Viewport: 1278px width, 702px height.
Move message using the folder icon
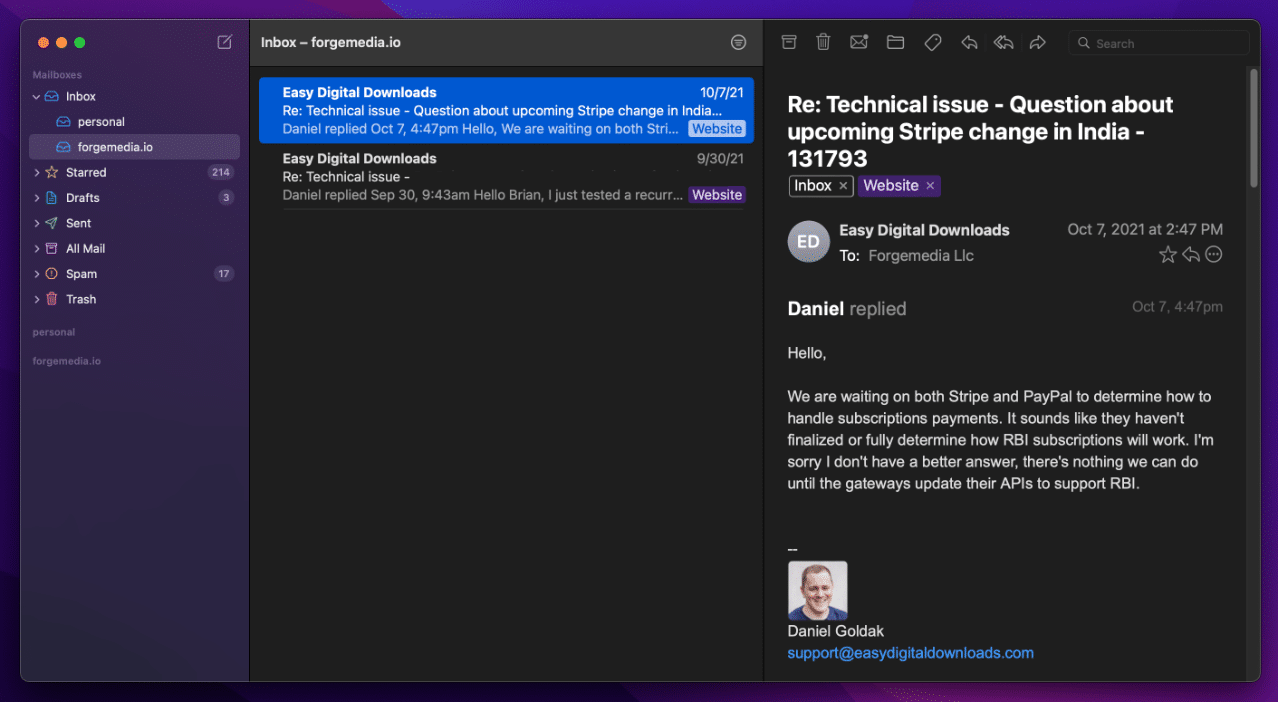(x=895, y=42)
